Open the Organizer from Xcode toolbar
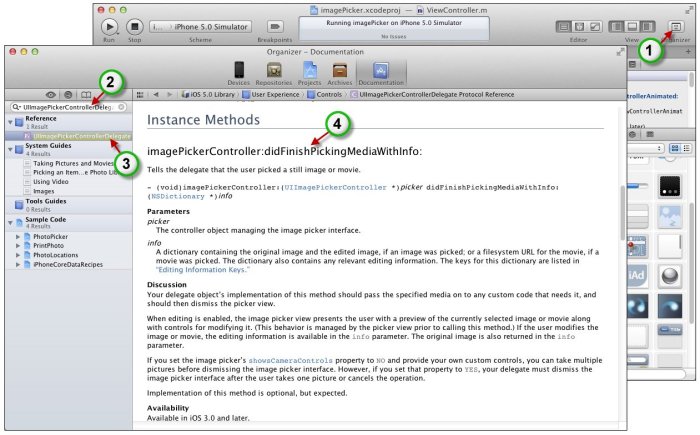Image resolution: width=700 pixels, height=435 pixels. pyautogui.click(x=676, y=27)
